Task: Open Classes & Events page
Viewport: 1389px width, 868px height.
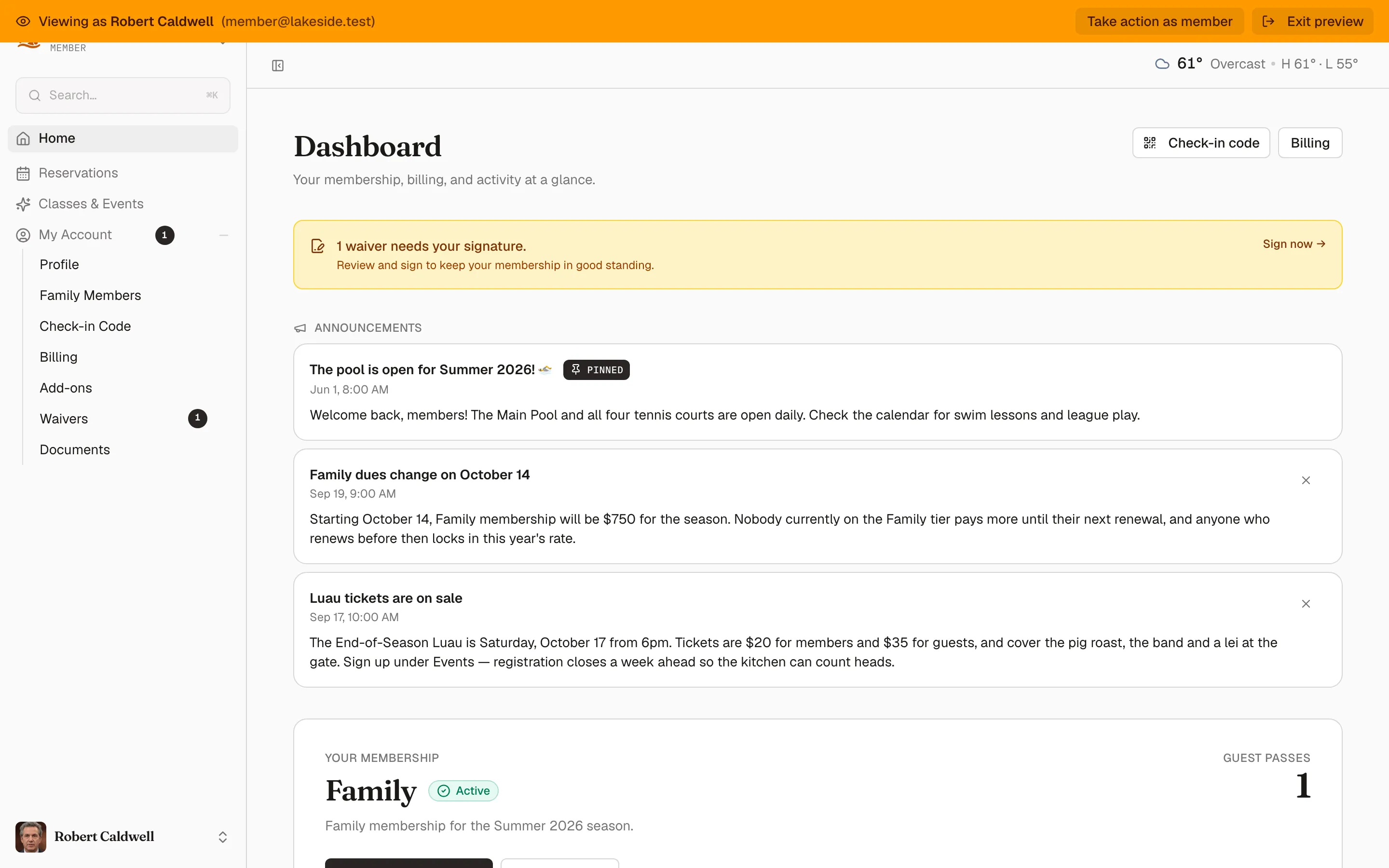Action: point(123,204)
